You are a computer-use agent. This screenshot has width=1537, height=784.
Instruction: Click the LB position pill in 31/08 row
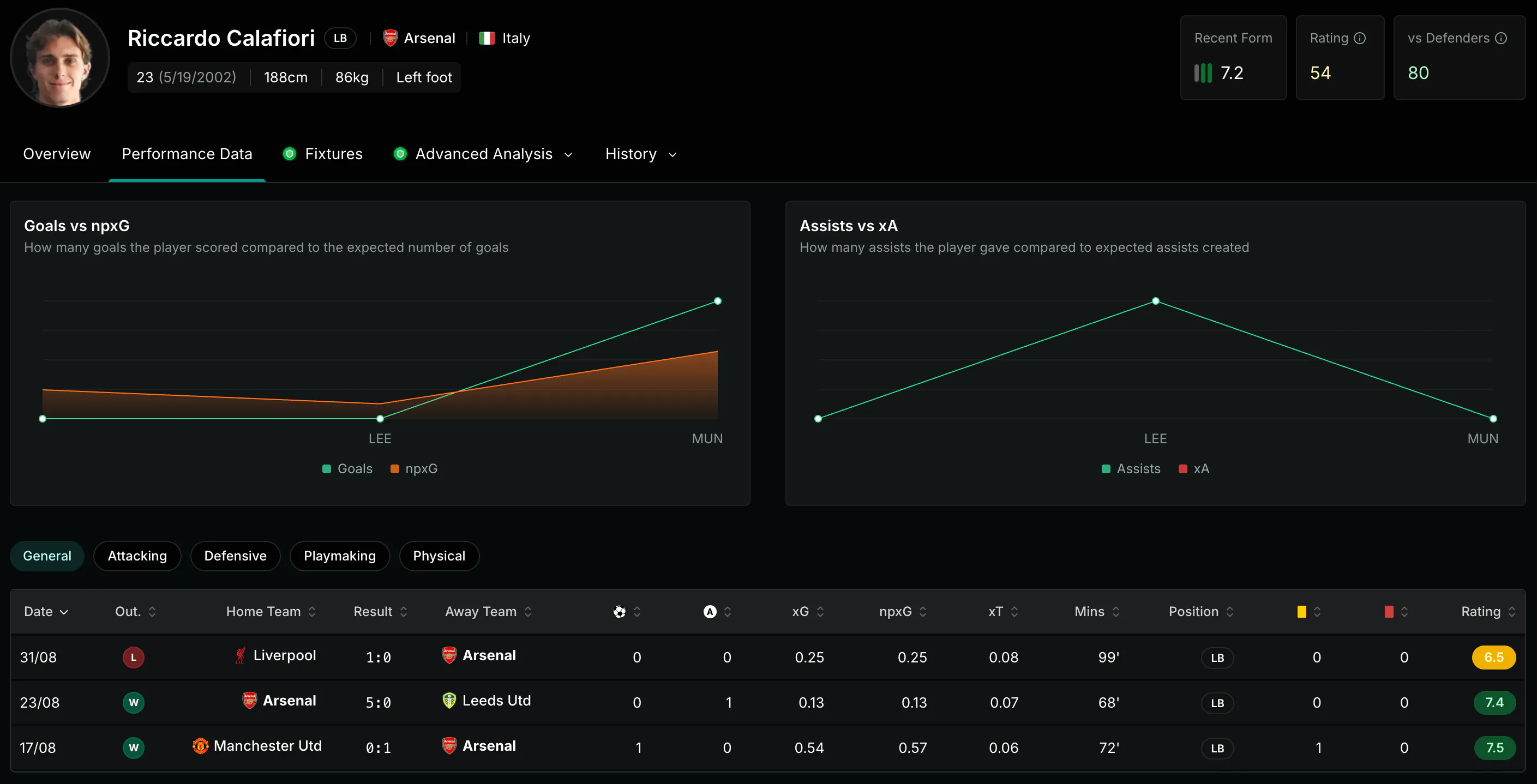coord(1217,658)
